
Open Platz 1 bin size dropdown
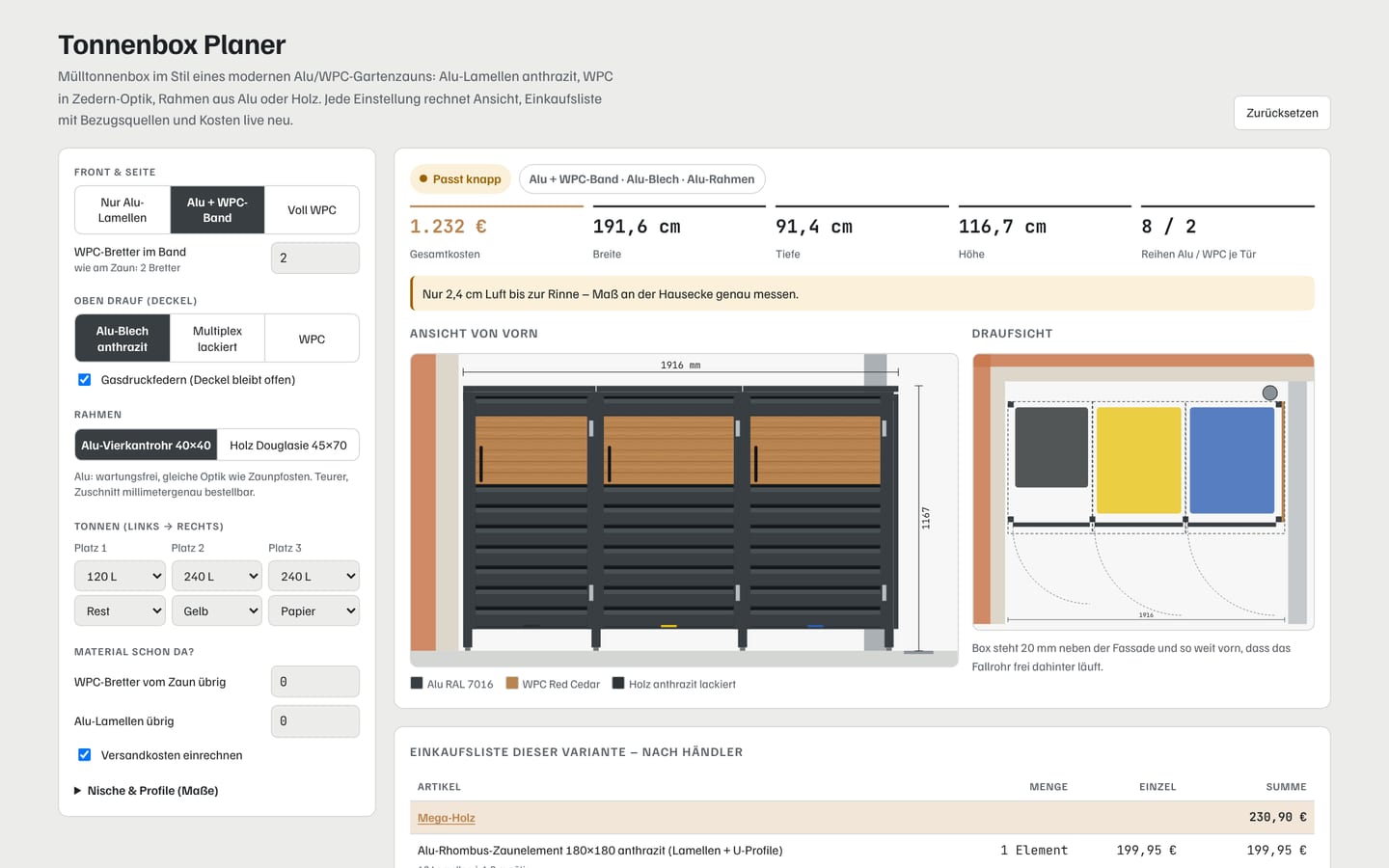point(121,577)
